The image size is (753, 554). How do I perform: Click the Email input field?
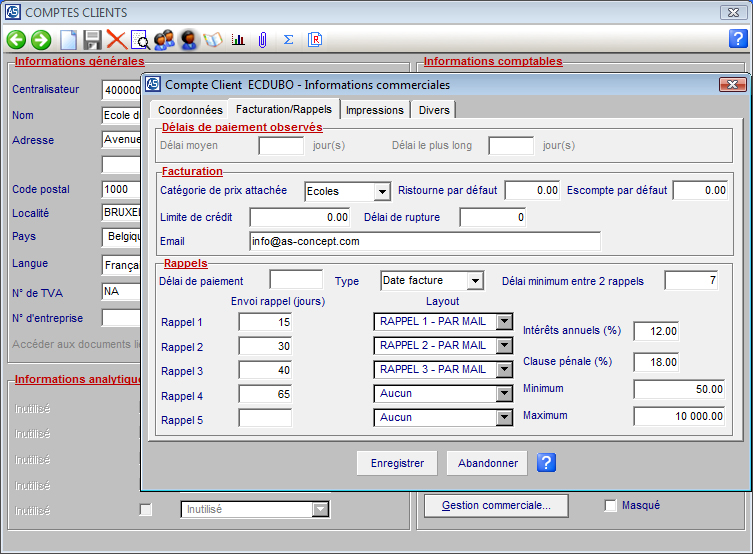pos(424,241)
